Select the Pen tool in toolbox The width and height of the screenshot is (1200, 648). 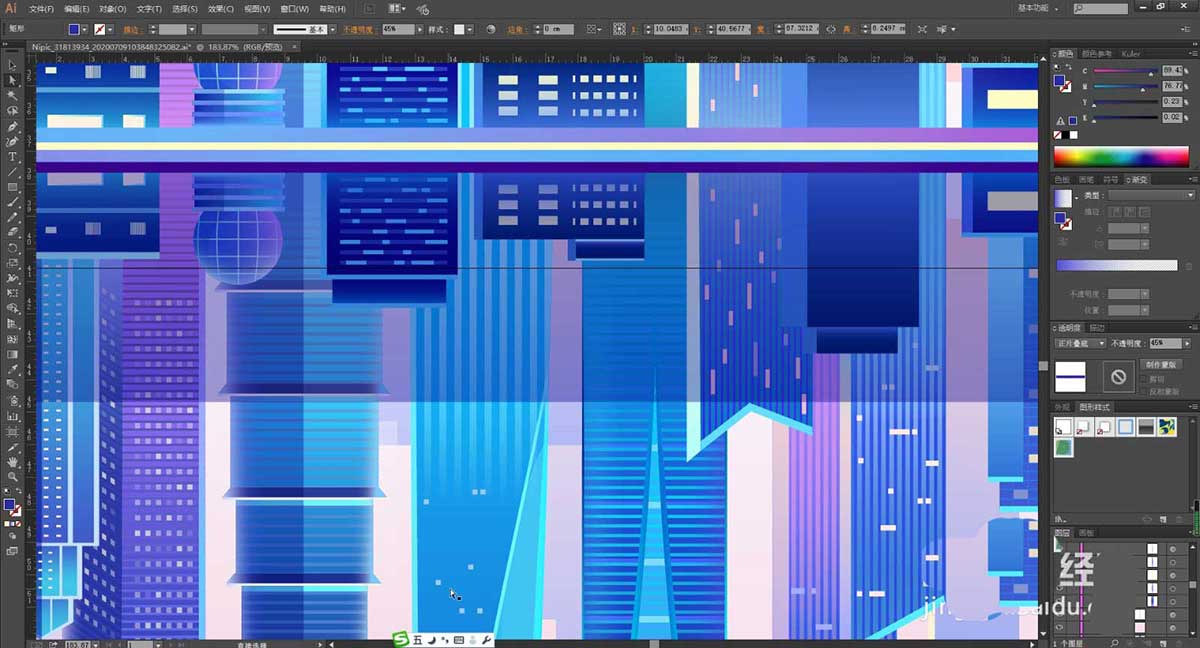[13, 127]
